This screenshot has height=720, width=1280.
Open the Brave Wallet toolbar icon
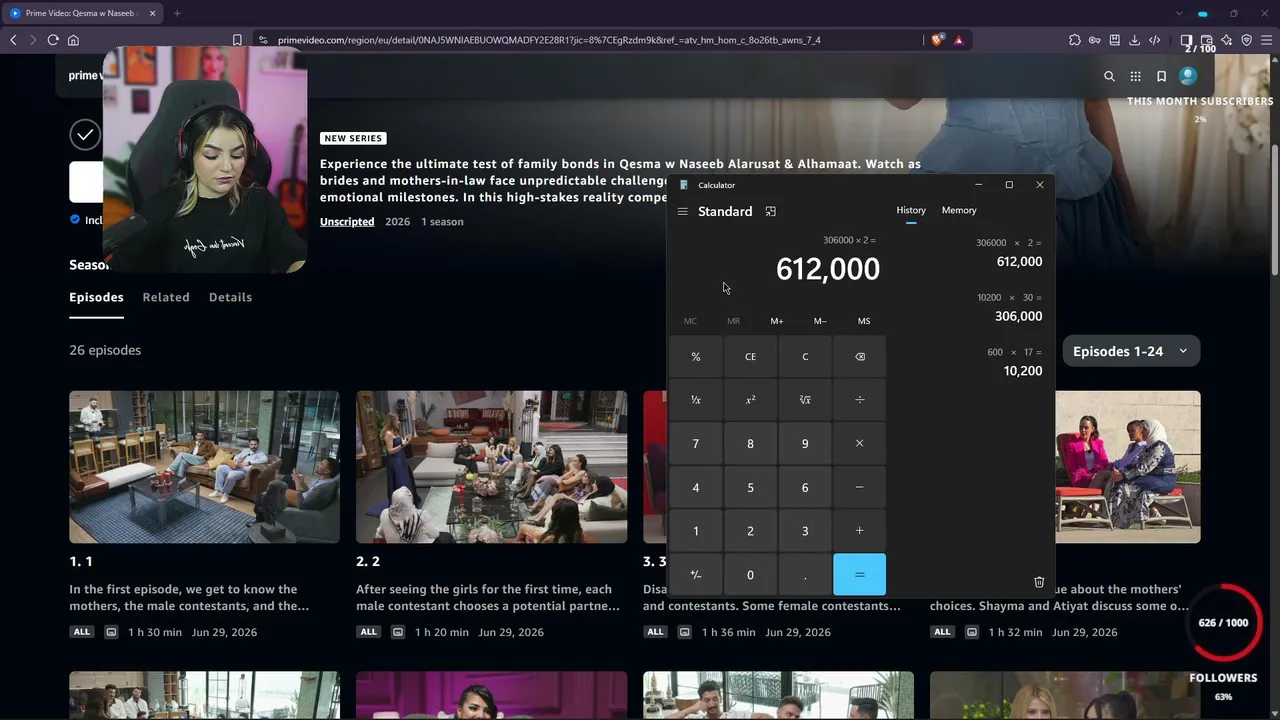click(x=1207, y=40)
